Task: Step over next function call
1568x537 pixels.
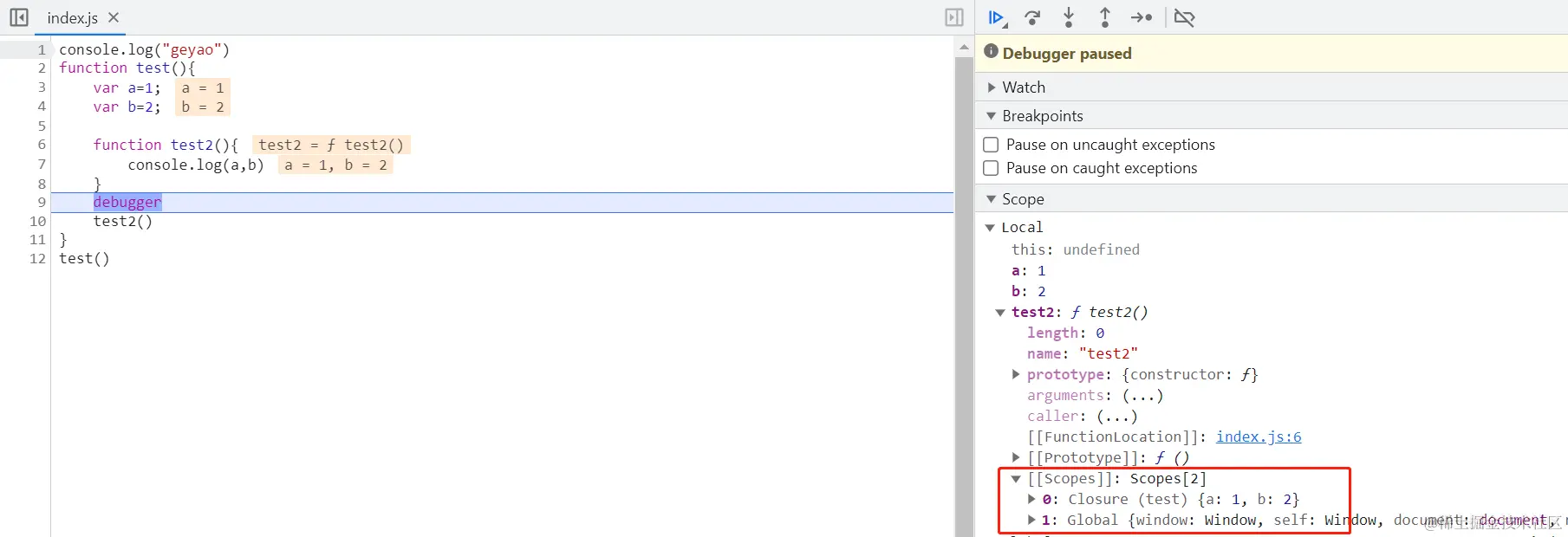Action: click(1032, 17)
